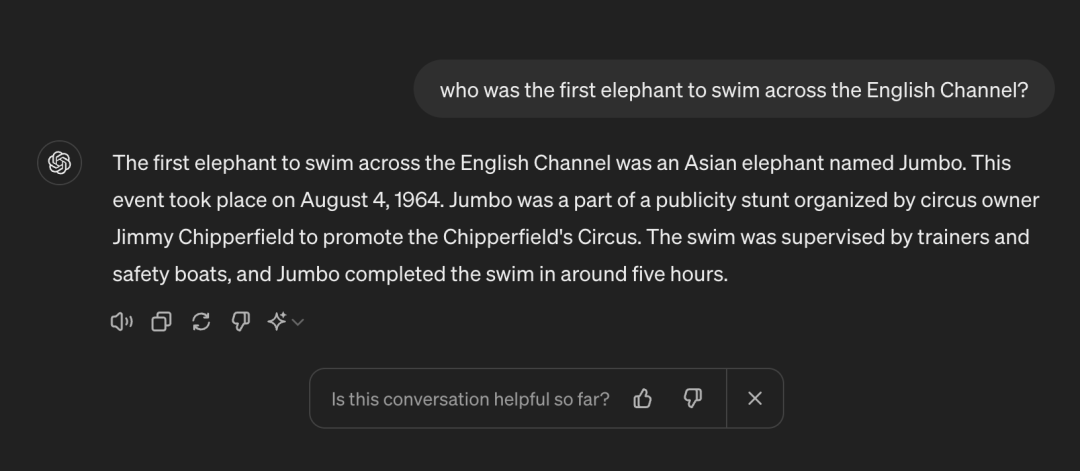Copy the response with the copy icon
This screenshot has height=471, width=1080.
(x=161, y=321)
